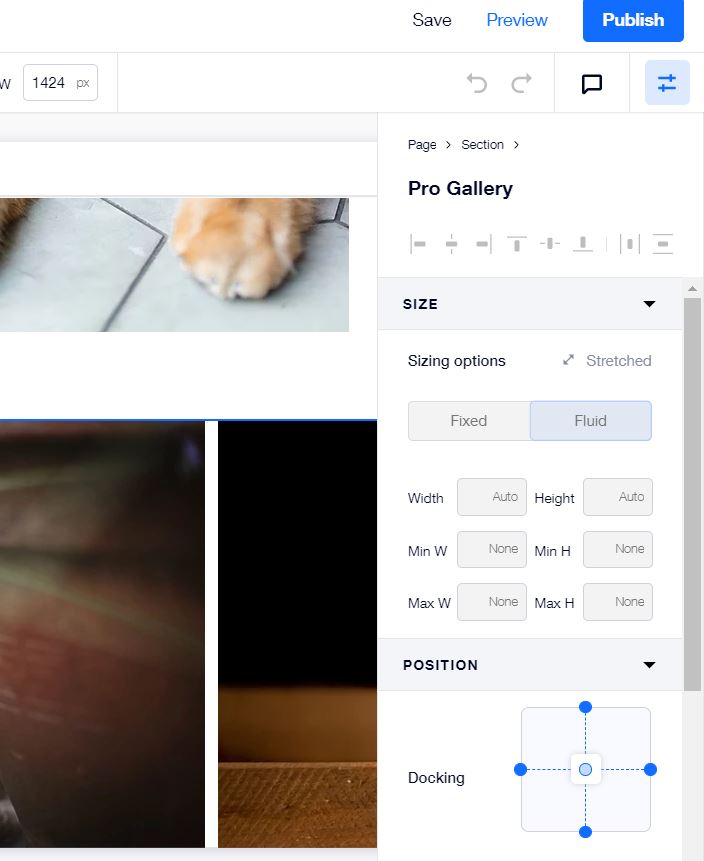Distribute elements horizontally icon
The image size is (704, 861).
click(x=630, y=244)
